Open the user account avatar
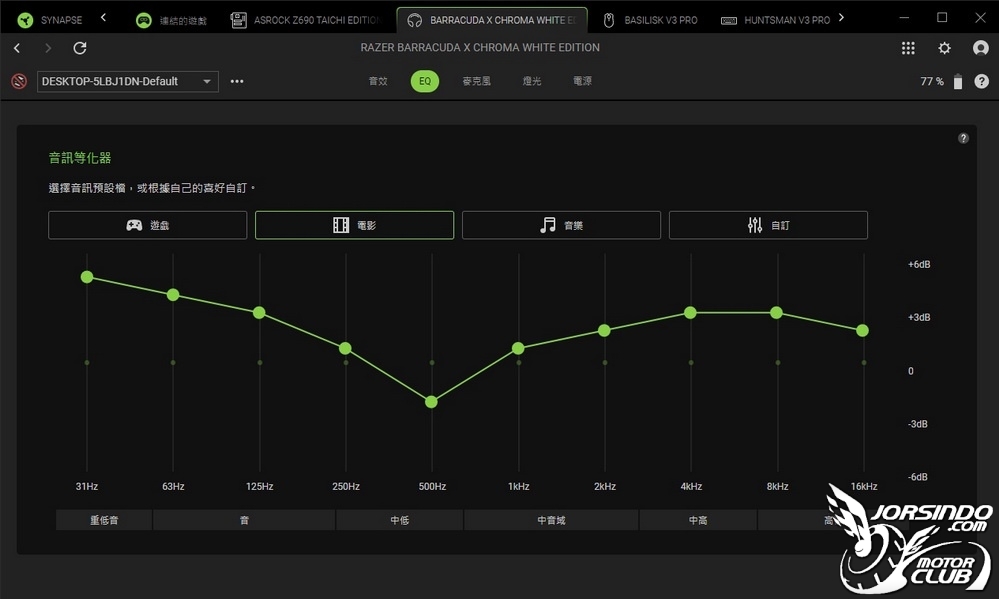The height and width of the screenshot is (599, 999). (981, 48)
